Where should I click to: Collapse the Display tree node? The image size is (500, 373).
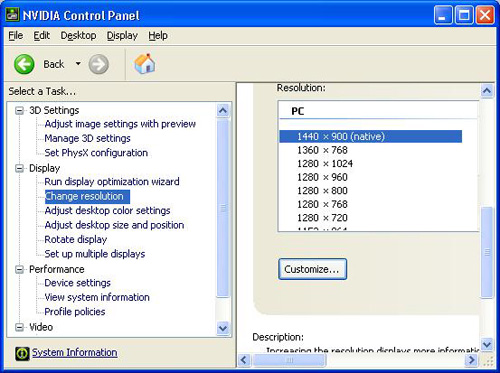click(20, 168)
